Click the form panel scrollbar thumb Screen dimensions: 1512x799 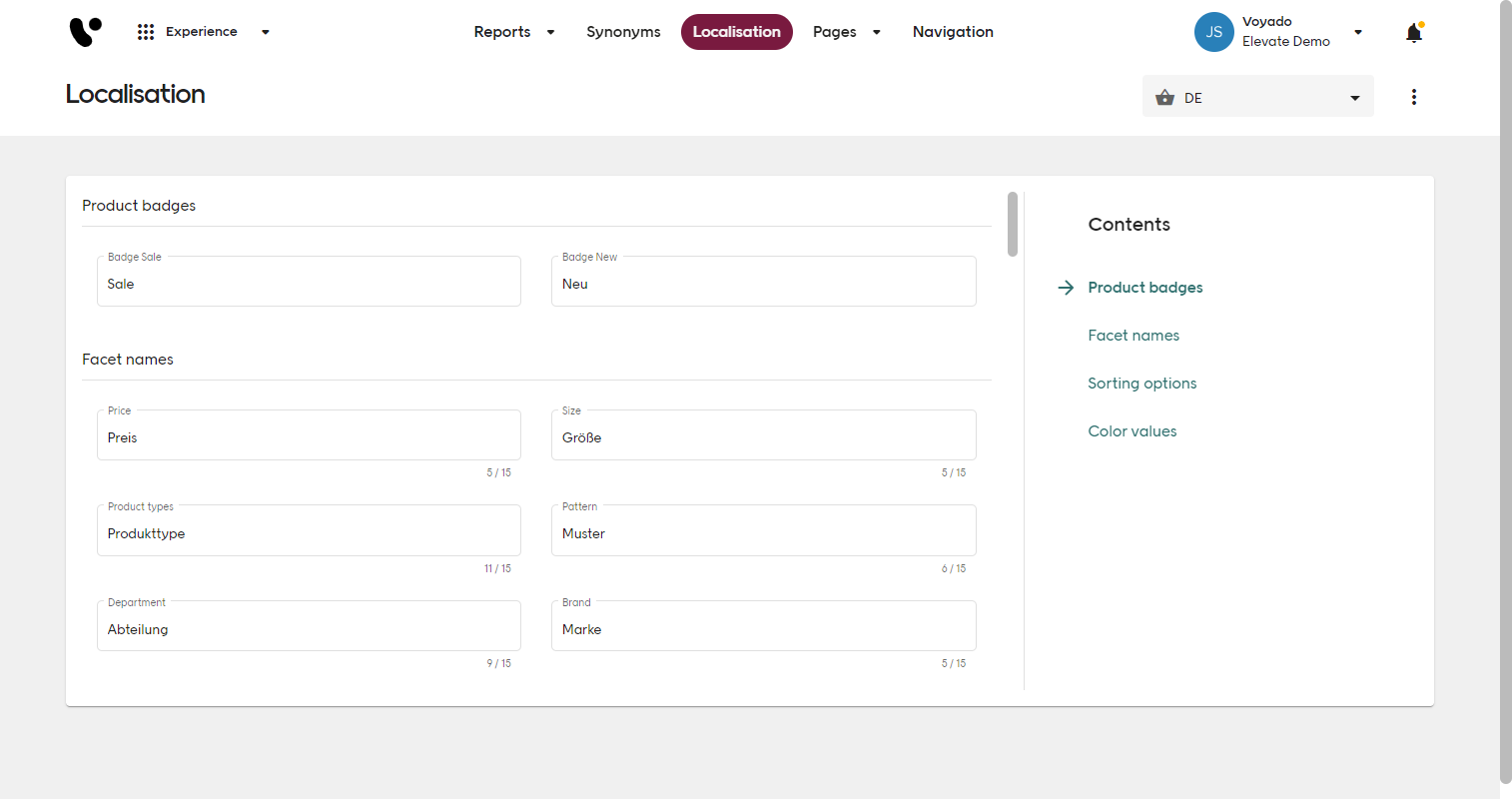point(1013,224)
